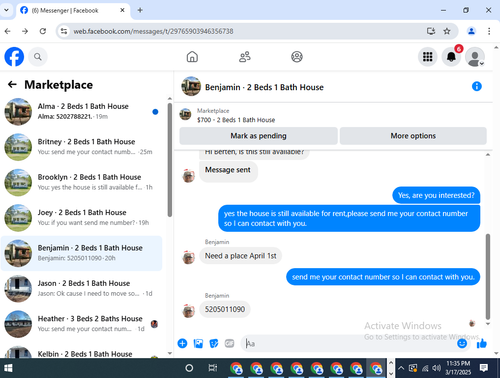Image resolution: width=500 pixels, height=378 pixels.
Task: Click Benjamin chat header title
Action: click(264, 87)
